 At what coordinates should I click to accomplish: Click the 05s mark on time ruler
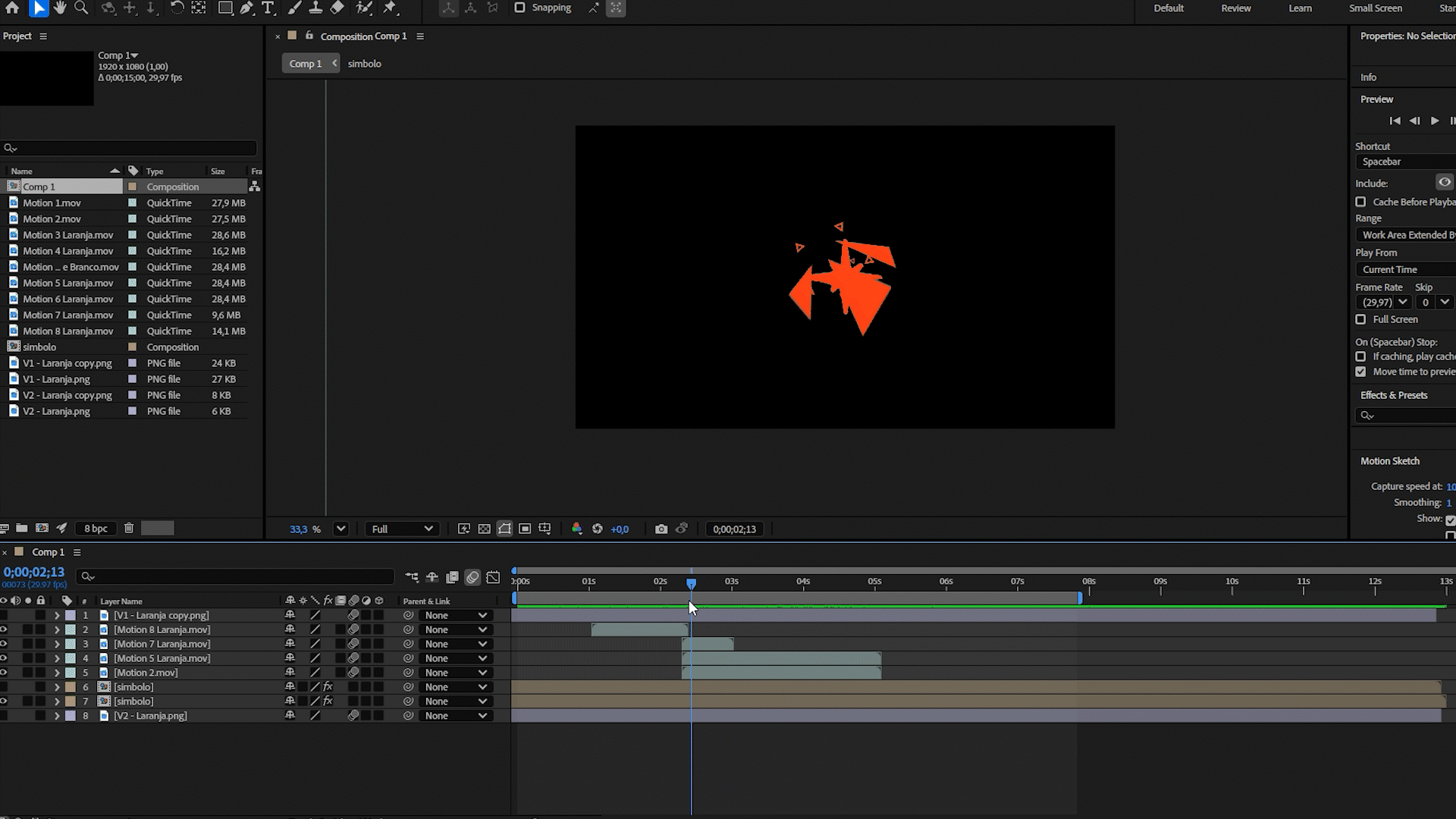point(874,582)
